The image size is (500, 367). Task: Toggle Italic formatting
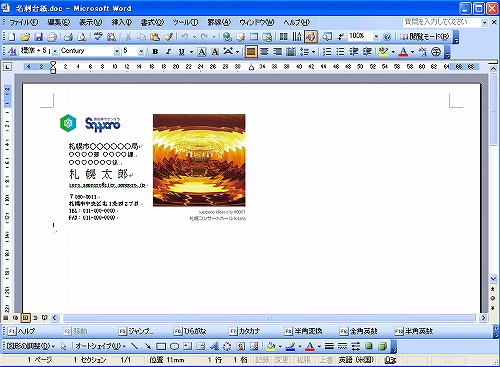[168, 52]
